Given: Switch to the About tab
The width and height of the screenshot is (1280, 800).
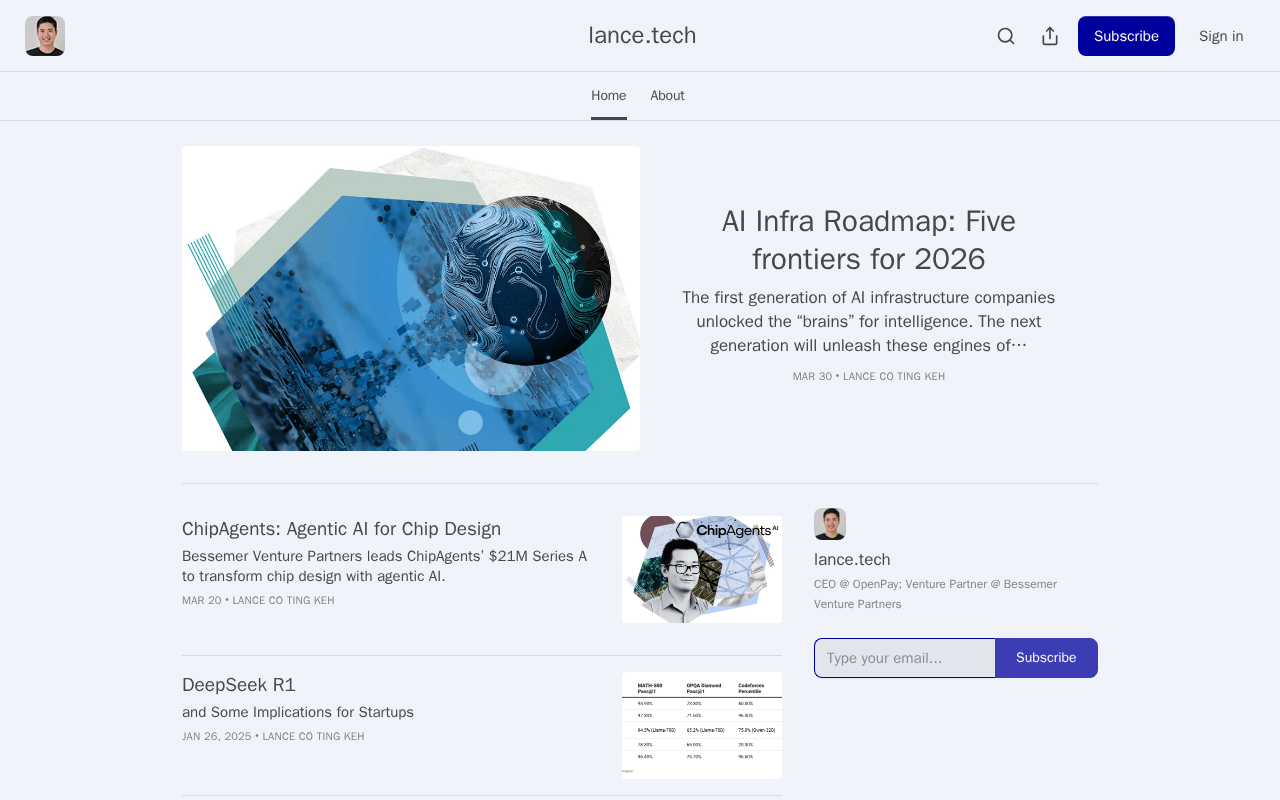Looking at the screenshot, I should [668, 96].
